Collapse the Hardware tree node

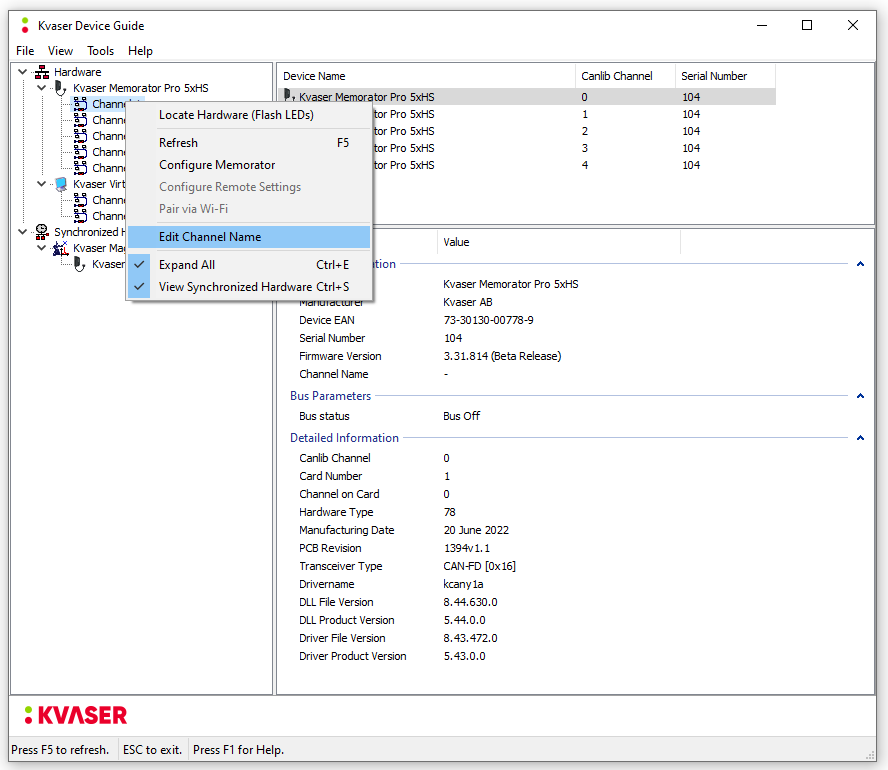23,72
